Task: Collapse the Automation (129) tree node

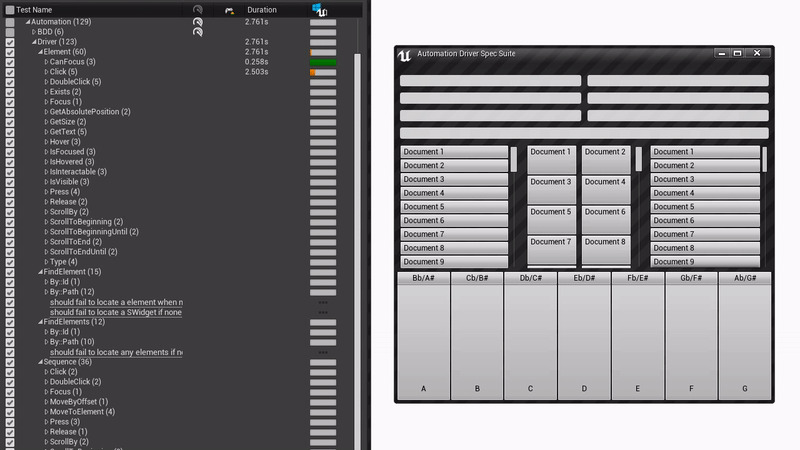Action: point(28,22)
